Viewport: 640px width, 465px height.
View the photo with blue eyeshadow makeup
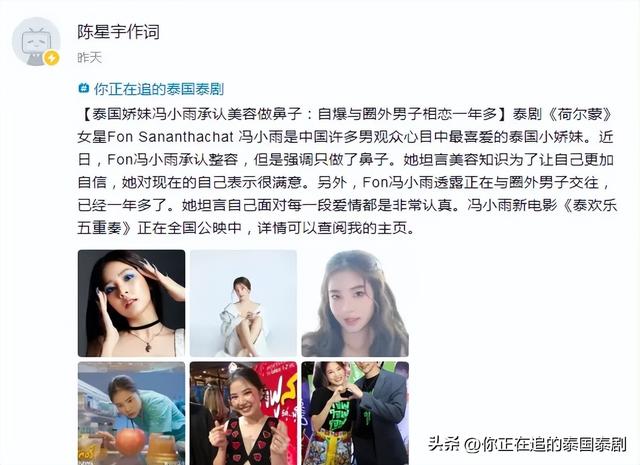(131, 303)
